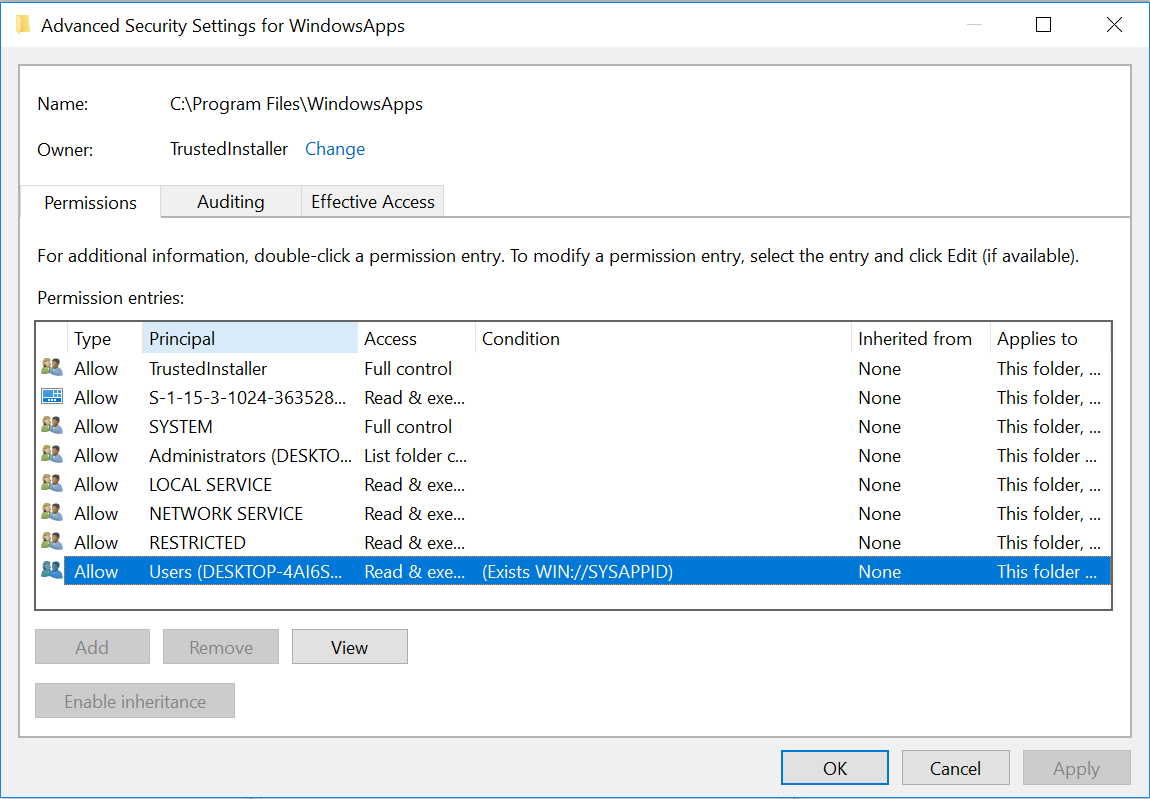The image size is (1150, 799).
Task: Click the group icon next to SYSTEM entry
Action: 51,426
